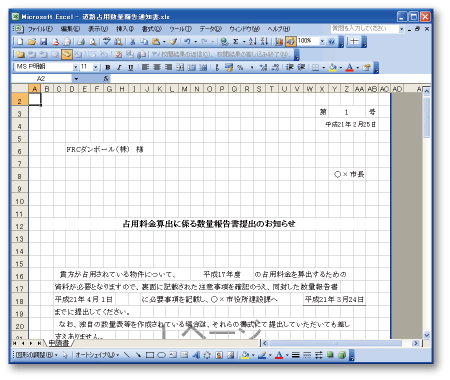Apply percent style to cell
Image resolution: width=450 pixels, height=380 pixels.
point(240,68)
